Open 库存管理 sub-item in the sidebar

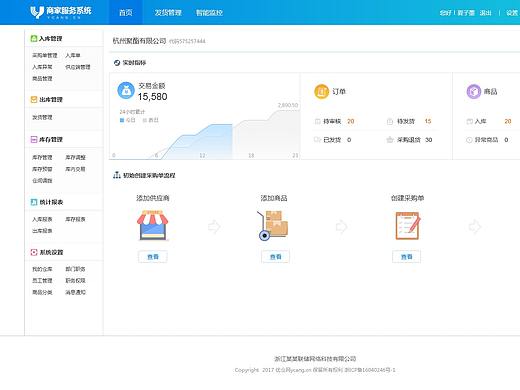pyautogui.click(x=42, y=157)
